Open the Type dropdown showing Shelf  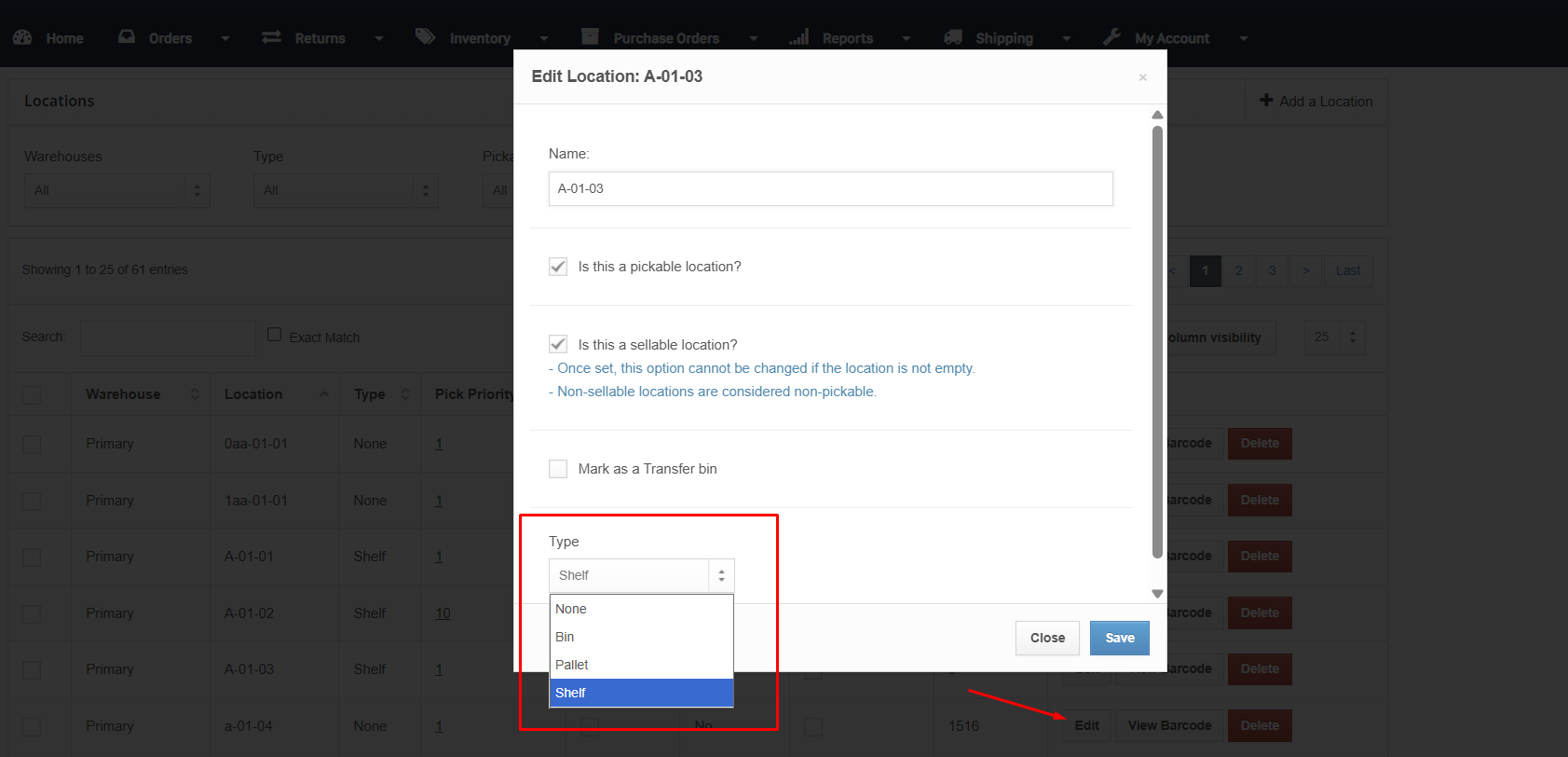(x=641, y=576)
